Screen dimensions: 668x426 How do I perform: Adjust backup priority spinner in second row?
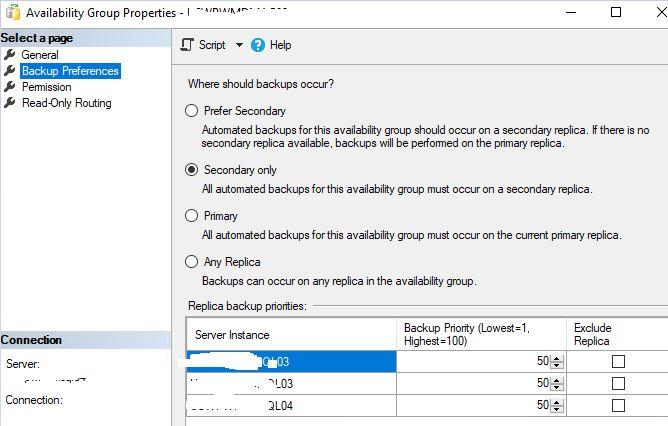[x=557, y=383]
